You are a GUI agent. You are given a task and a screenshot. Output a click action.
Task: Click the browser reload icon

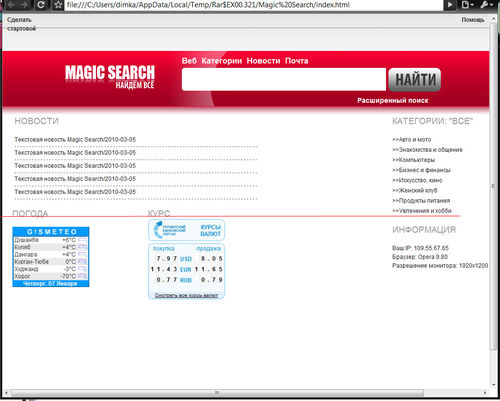point(41,5)
